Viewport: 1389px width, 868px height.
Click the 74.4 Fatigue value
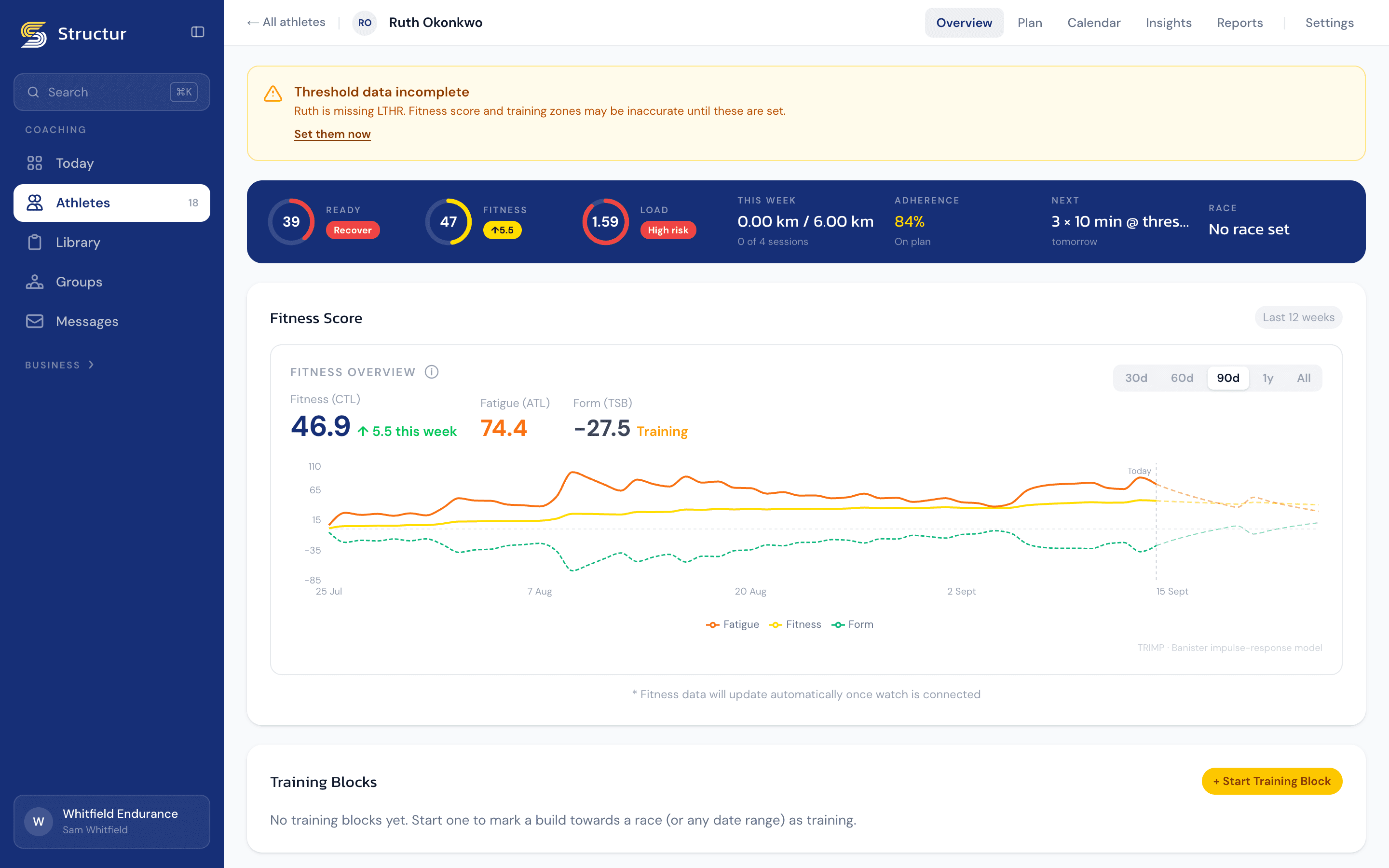[x=504, y=428]
